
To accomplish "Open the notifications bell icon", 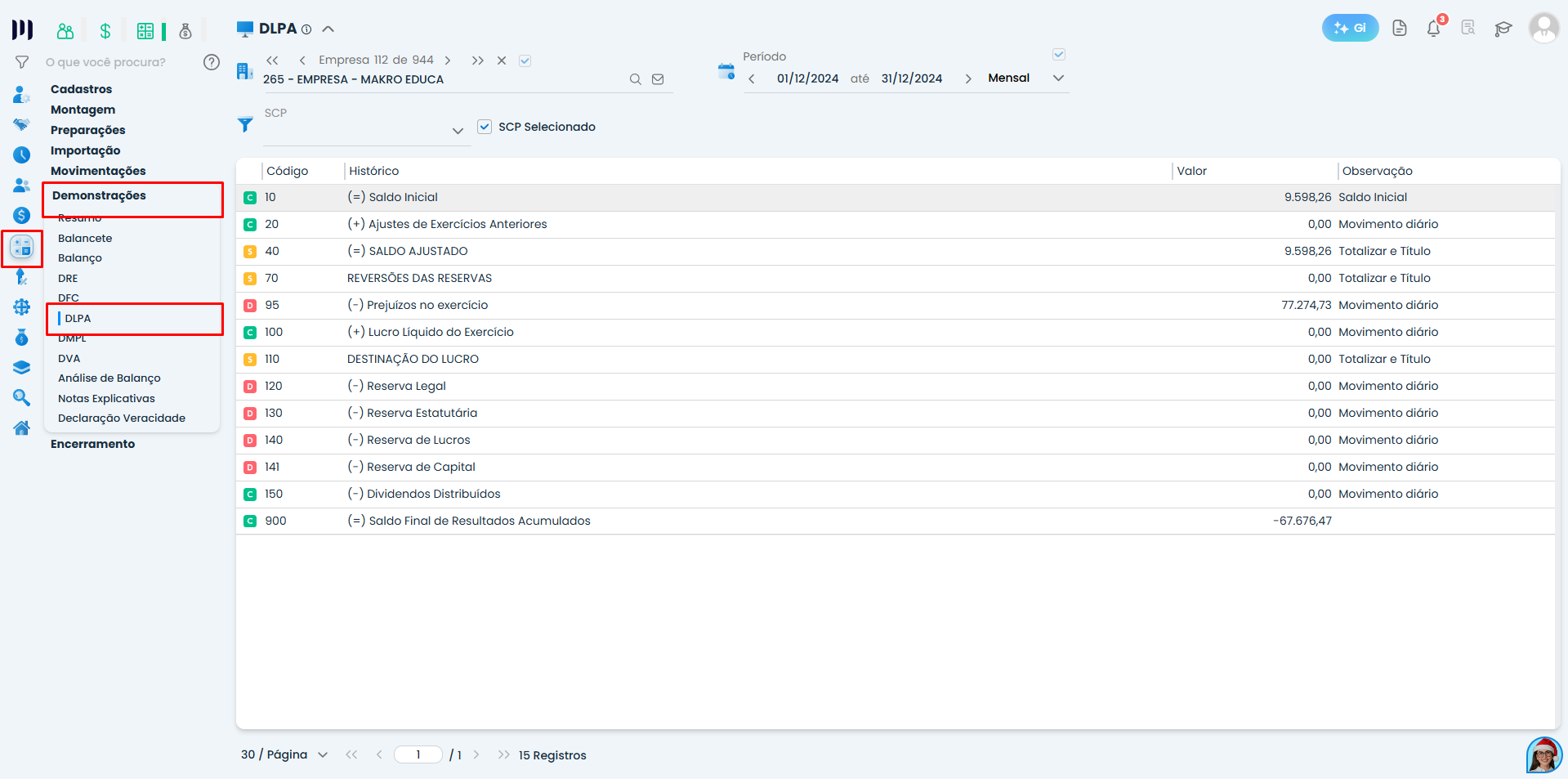I will coord(1433,29).
